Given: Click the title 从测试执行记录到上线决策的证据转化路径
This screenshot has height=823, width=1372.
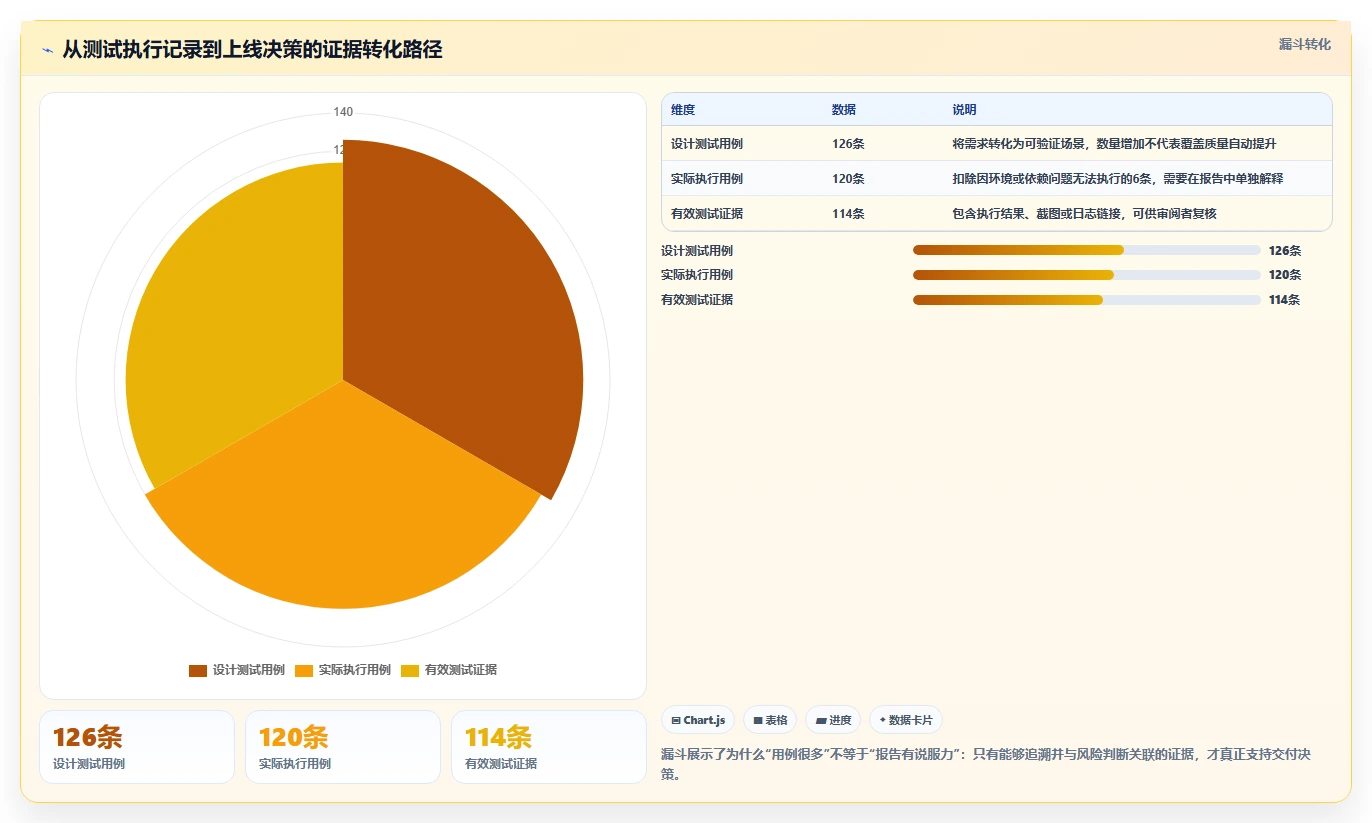Looking at the screenshot, I should click(x=252, y=50).
